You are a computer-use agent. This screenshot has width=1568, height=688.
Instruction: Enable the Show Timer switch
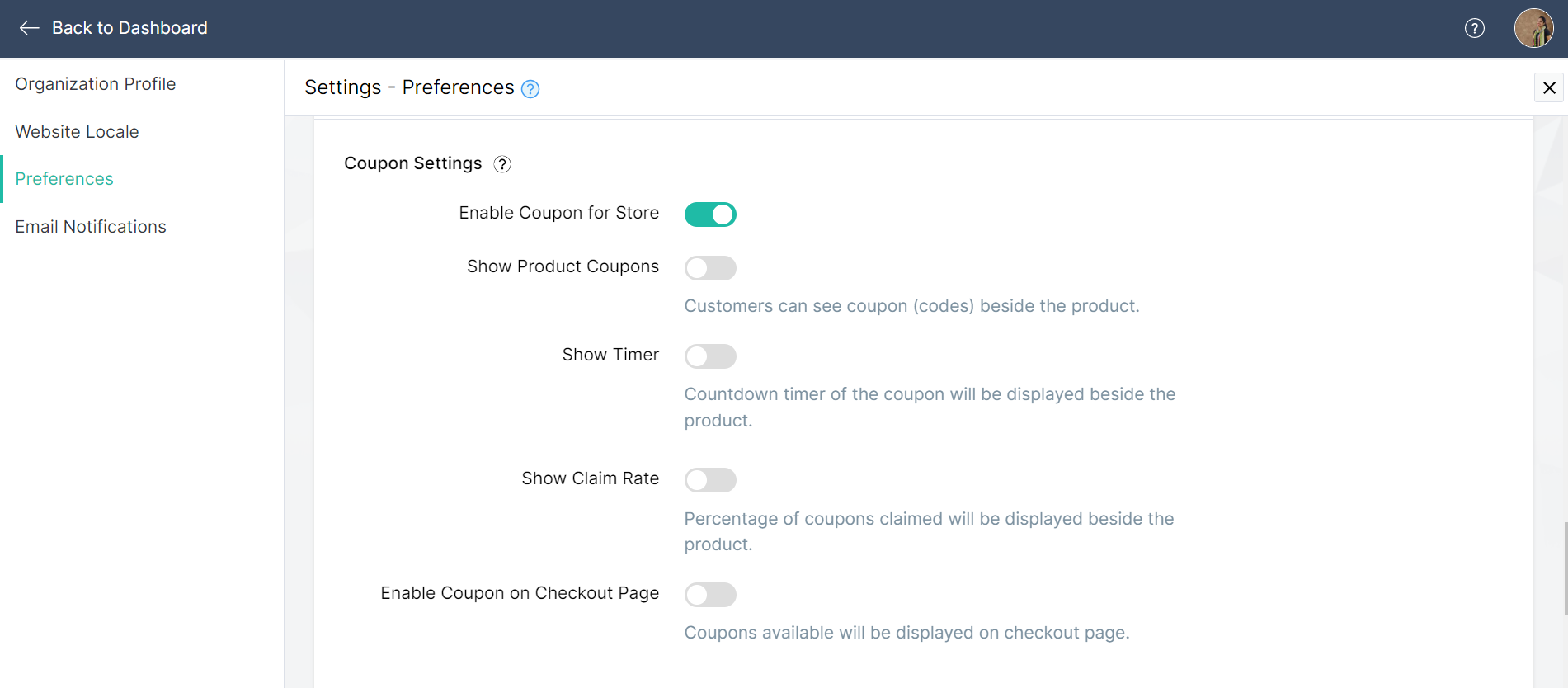pos(710,356)
